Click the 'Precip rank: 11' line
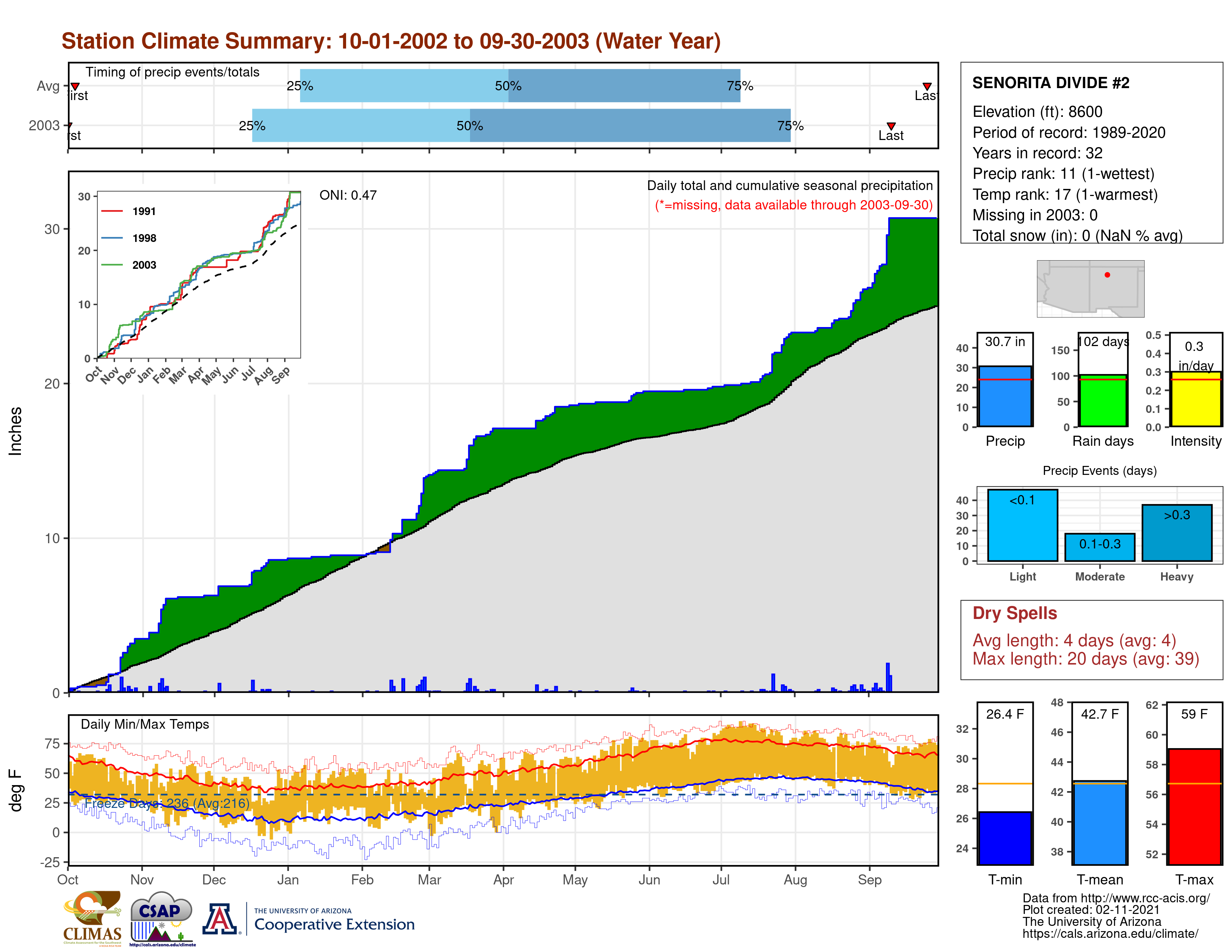 pos(1063,174)
